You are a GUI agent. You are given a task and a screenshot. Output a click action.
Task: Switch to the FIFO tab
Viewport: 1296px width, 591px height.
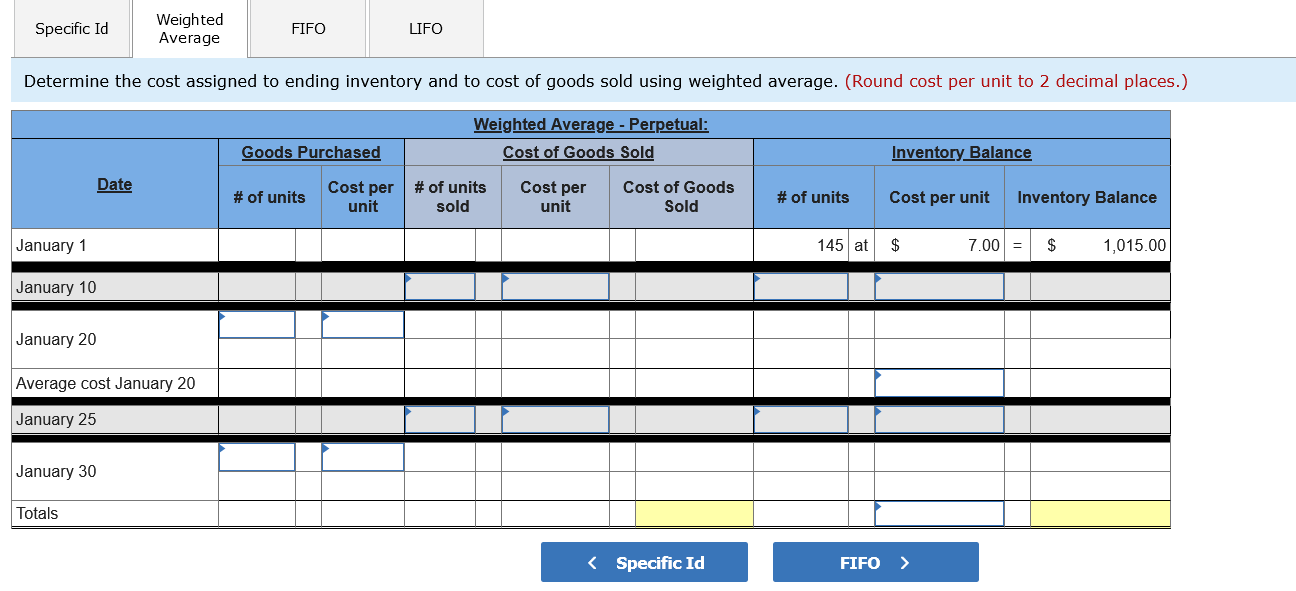pyautogui.click(x=308, y=29)
